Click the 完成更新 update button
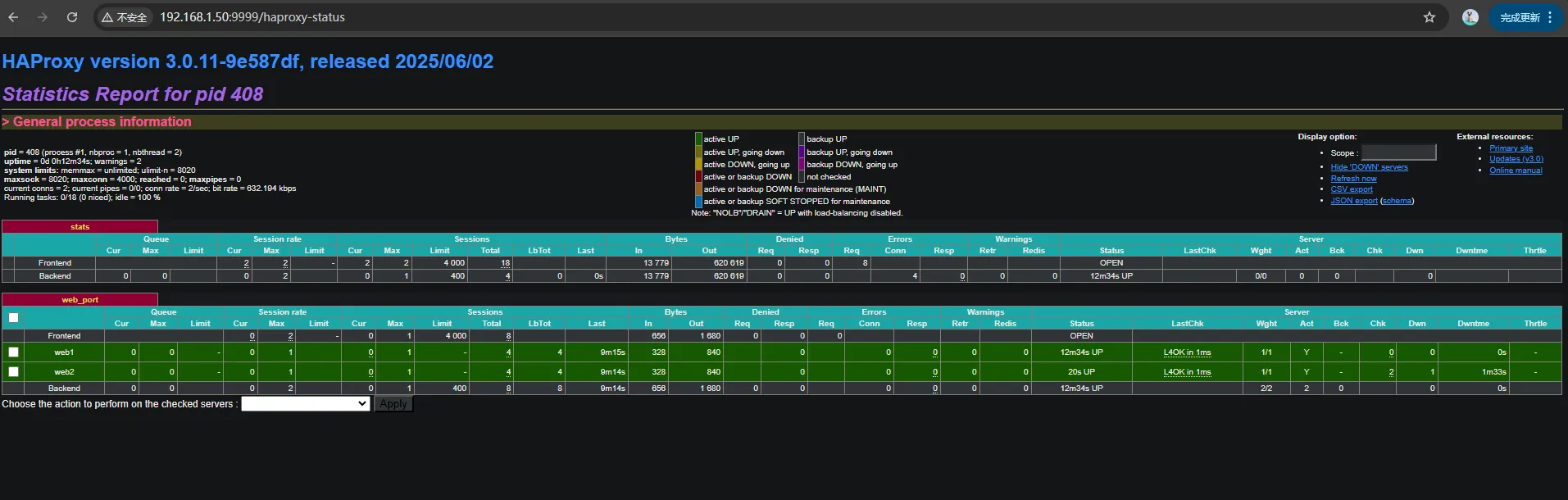 1520,17
